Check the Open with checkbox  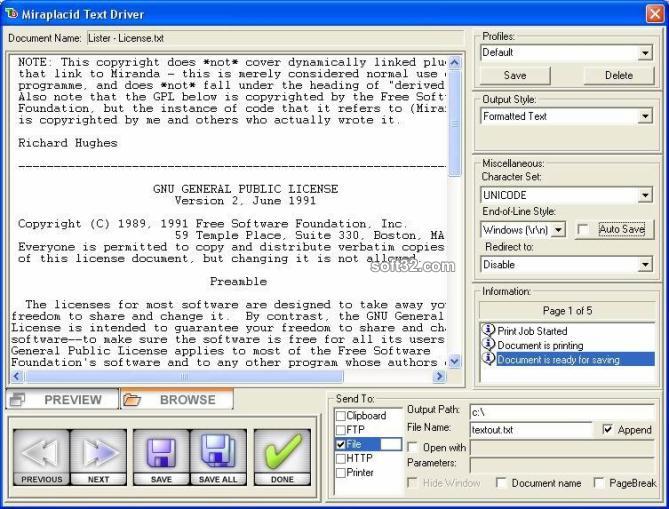pos(412,447)
